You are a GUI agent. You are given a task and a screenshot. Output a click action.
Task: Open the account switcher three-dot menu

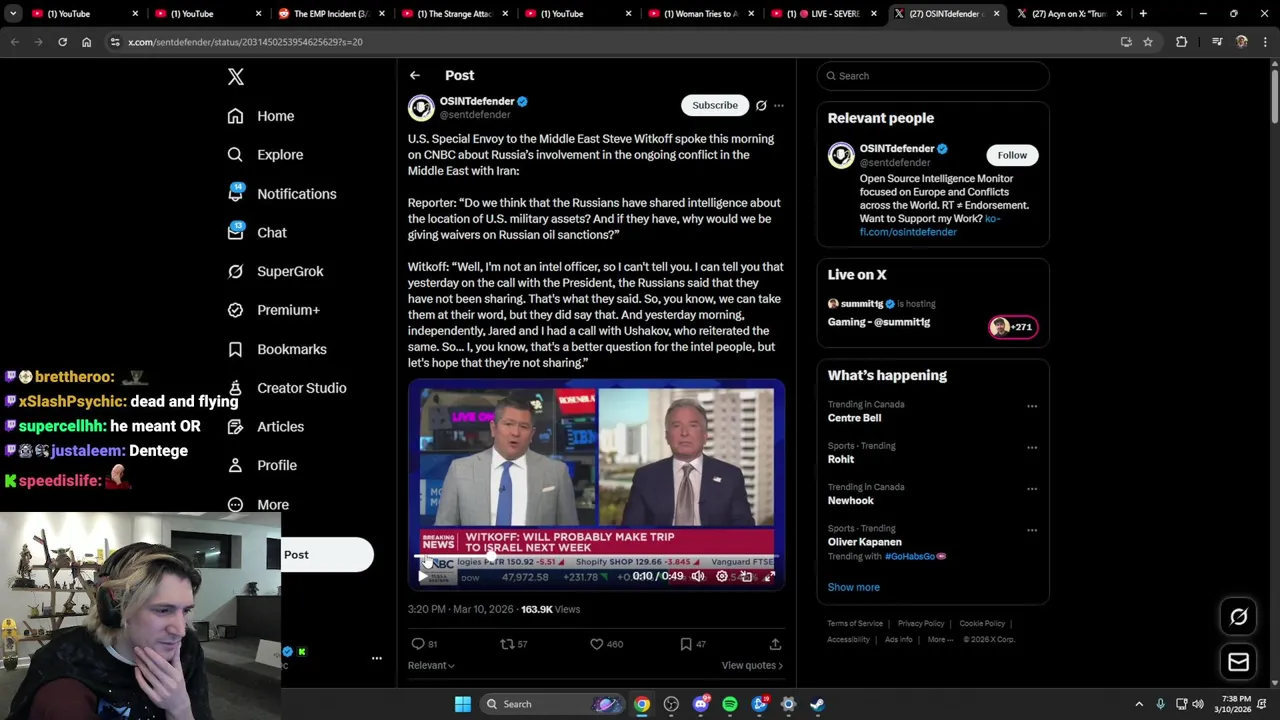pos(377,658)
